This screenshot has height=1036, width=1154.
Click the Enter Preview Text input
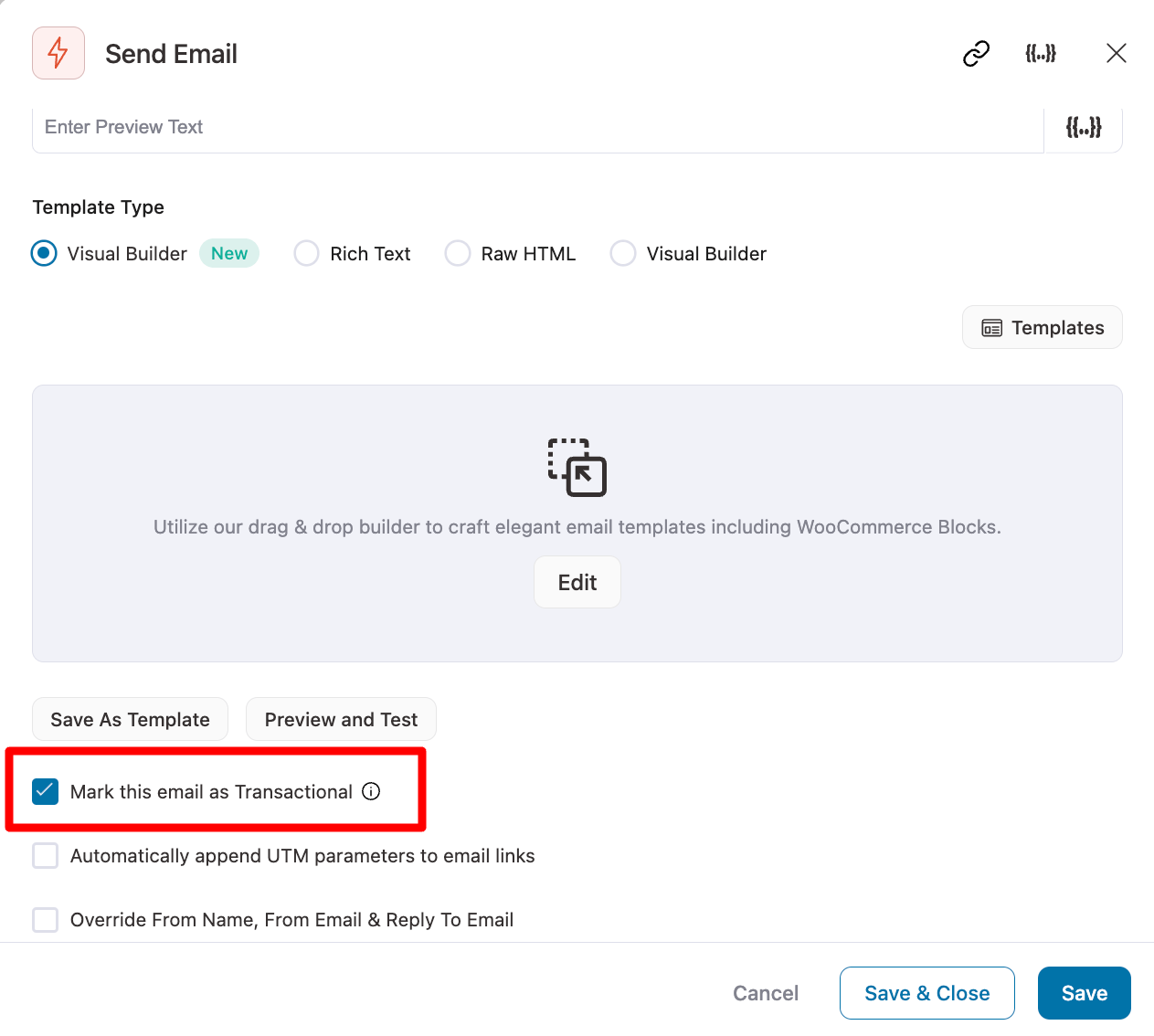click(538, 128)
